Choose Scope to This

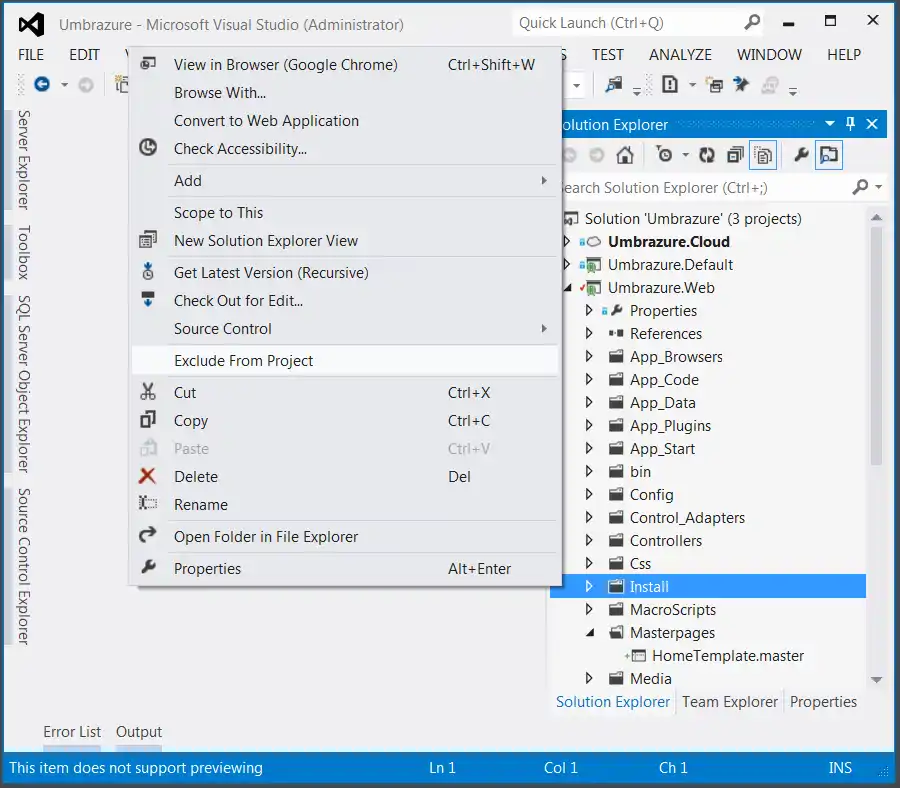345,213
